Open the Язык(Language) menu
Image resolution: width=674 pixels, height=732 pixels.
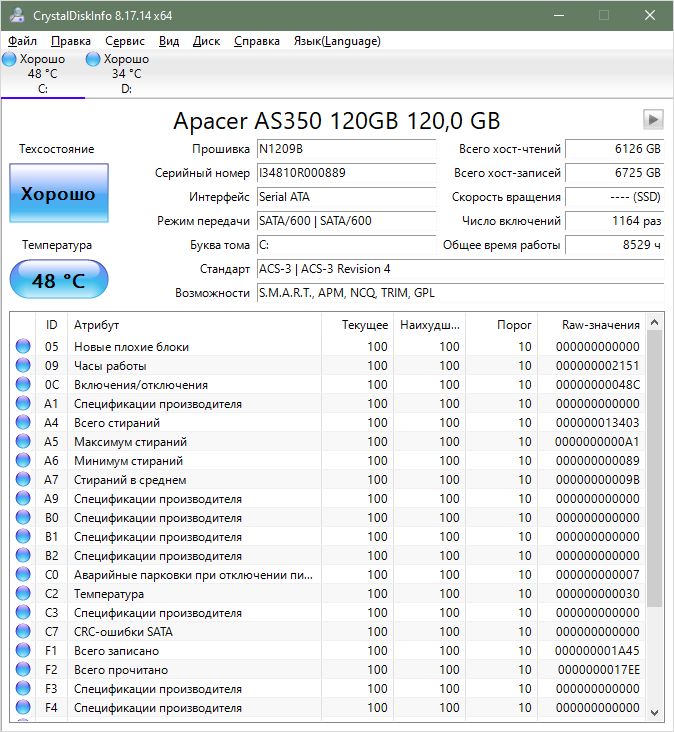coord(337,41)
